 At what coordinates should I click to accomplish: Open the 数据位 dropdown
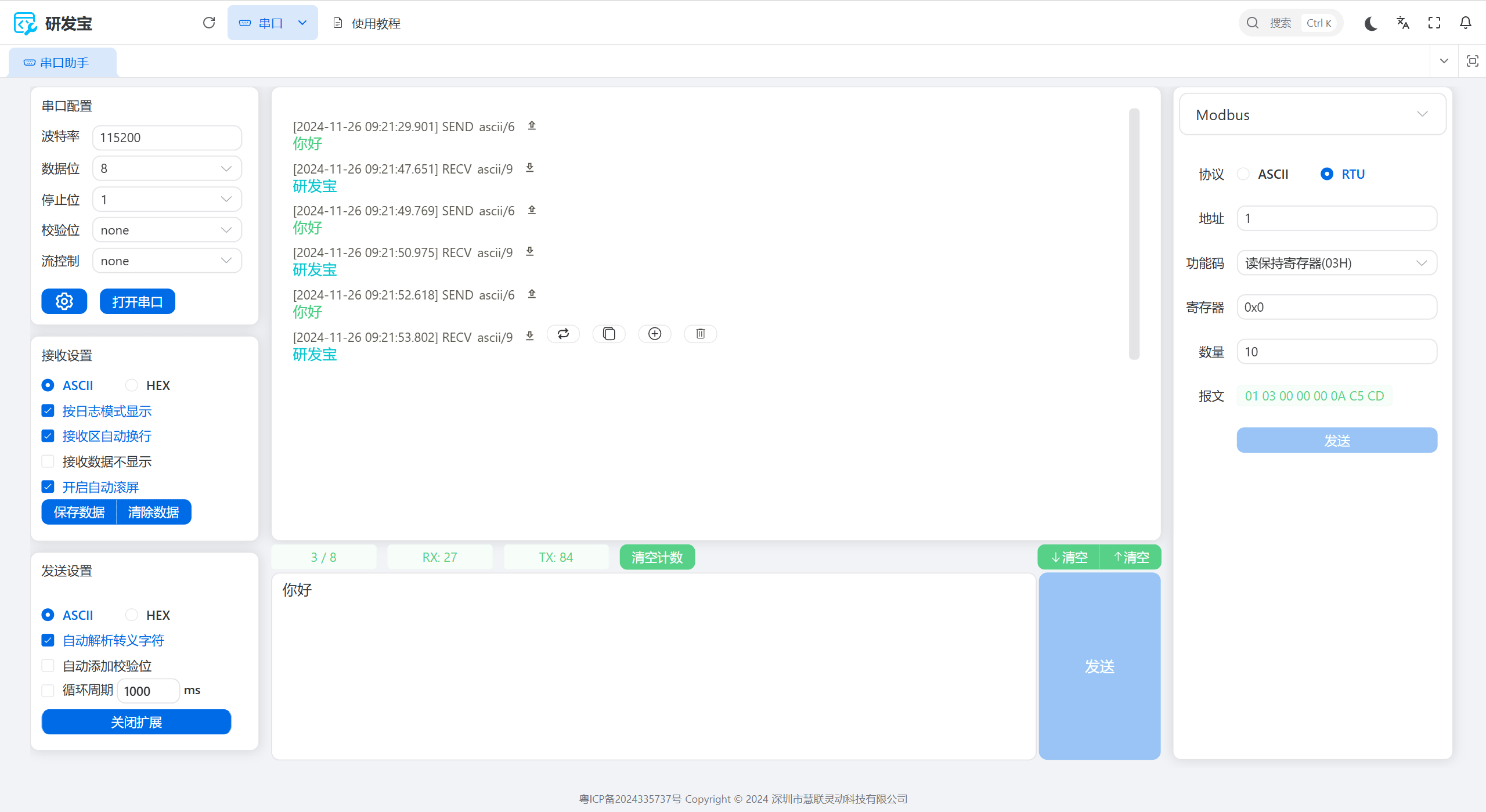[167, 168]
